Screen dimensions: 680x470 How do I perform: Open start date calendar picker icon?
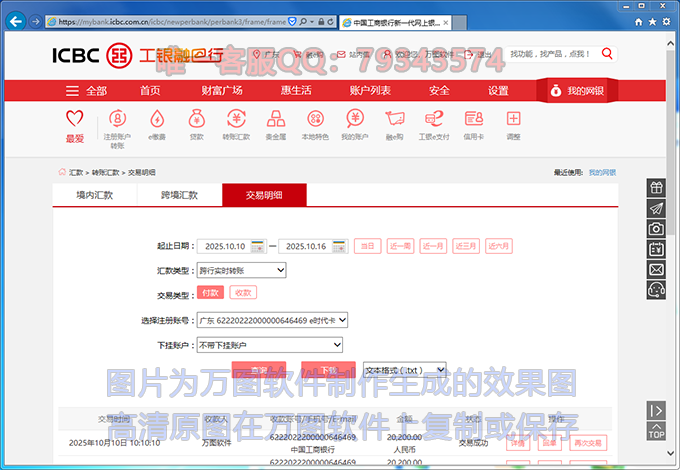258,246
